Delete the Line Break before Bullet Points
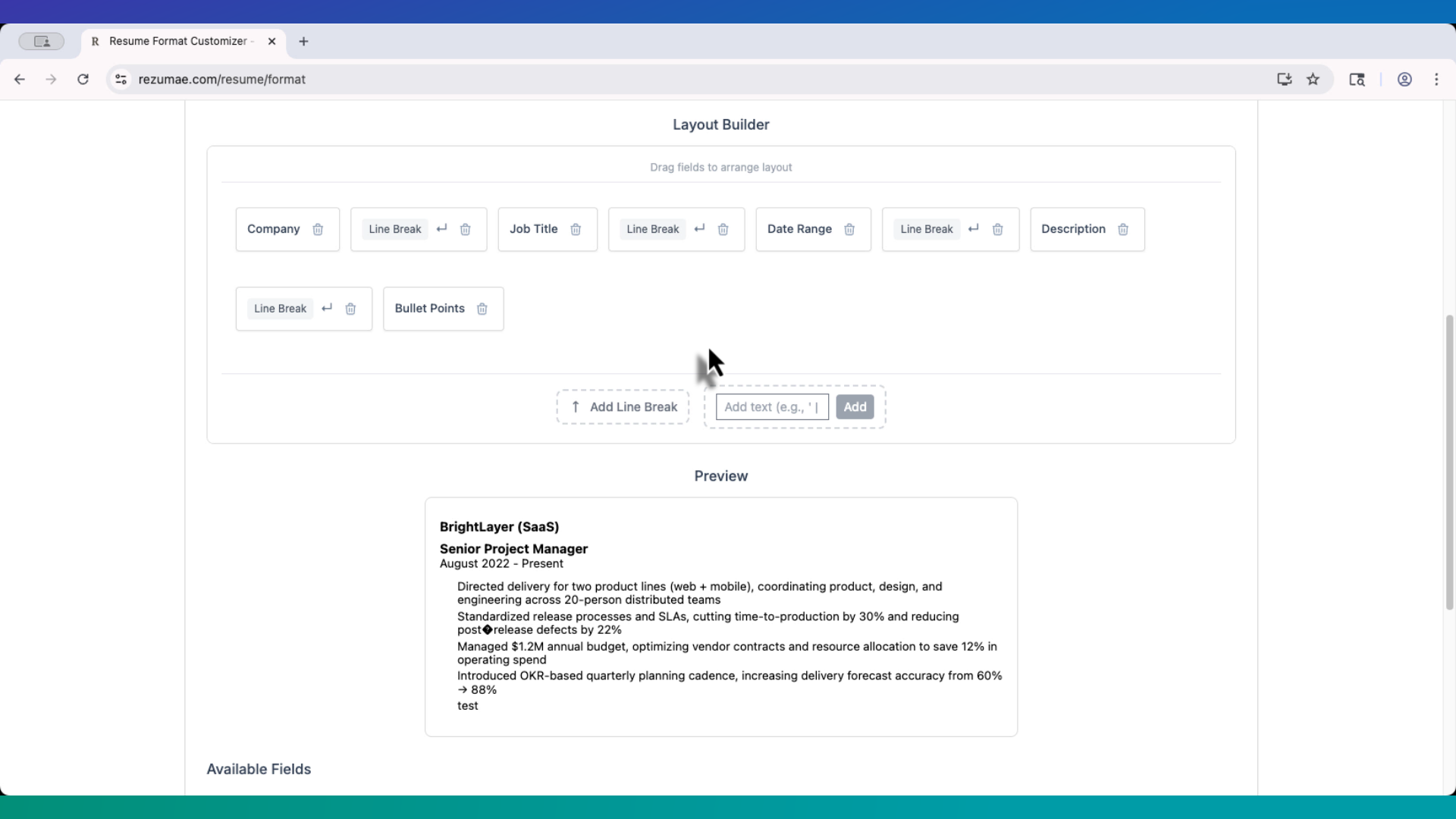 click(350, 309)
